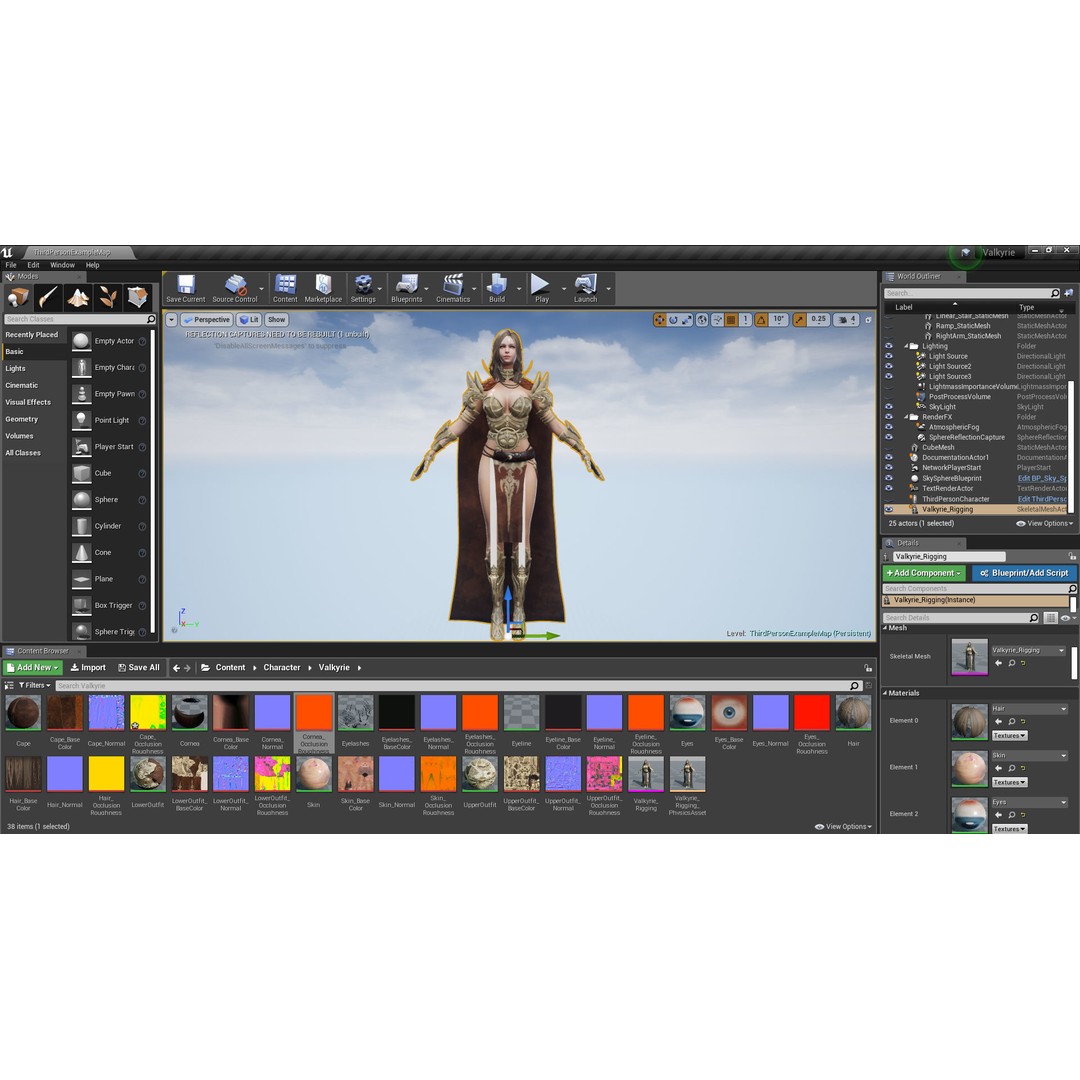Open the File menu
Screen dimensions: 1080x1080
11,264
